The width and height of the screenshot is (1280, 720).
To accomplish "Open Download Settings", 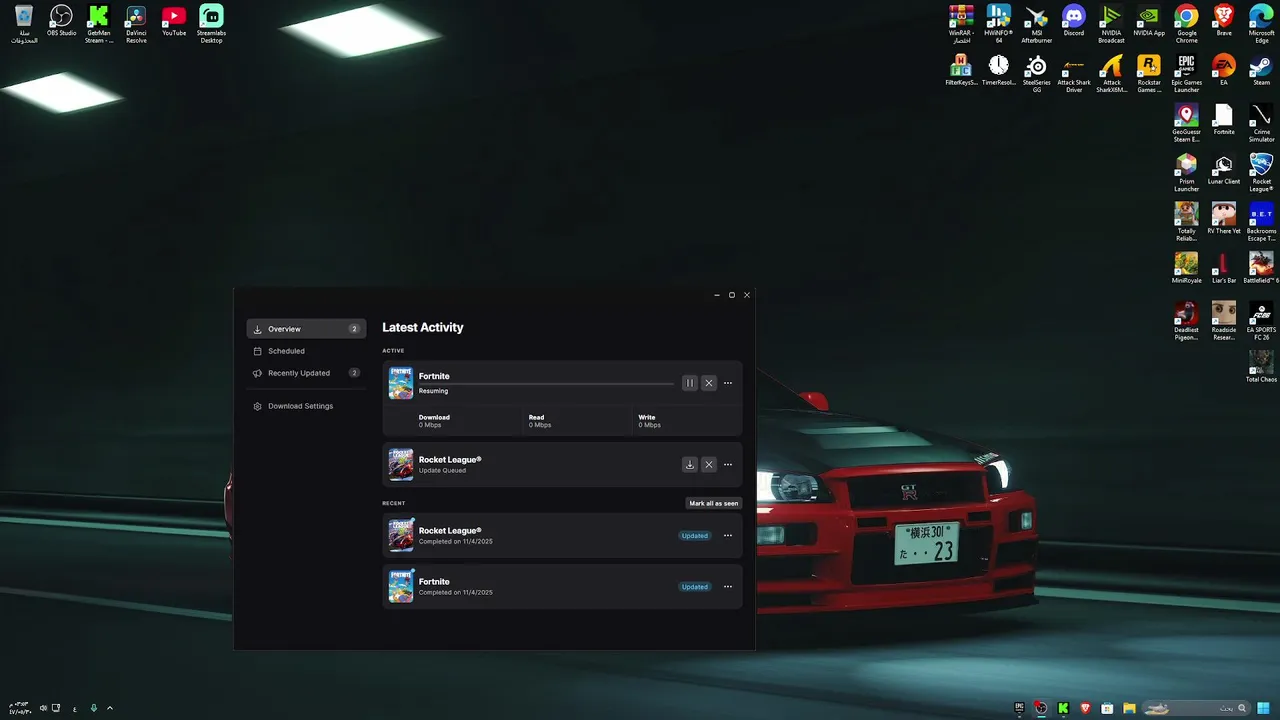I will 306,406.
